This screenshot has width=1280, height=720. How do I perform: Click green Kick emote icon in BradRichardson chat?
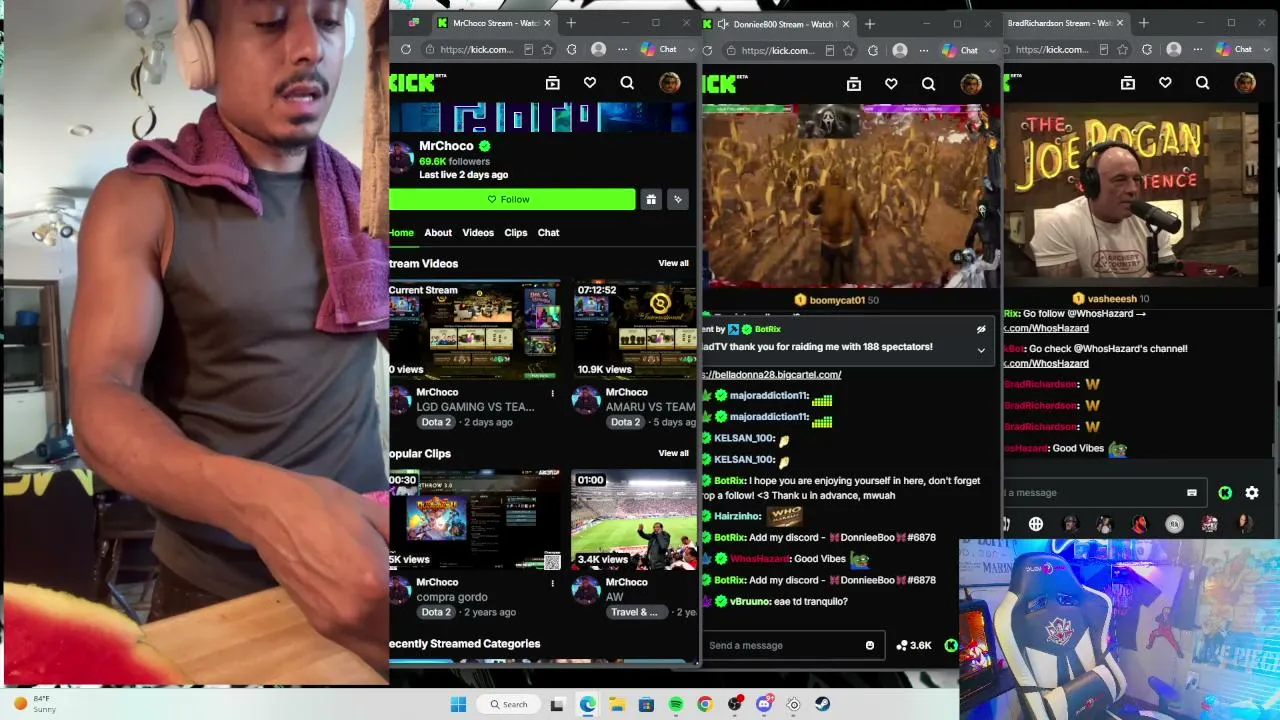click(1225, 492)
